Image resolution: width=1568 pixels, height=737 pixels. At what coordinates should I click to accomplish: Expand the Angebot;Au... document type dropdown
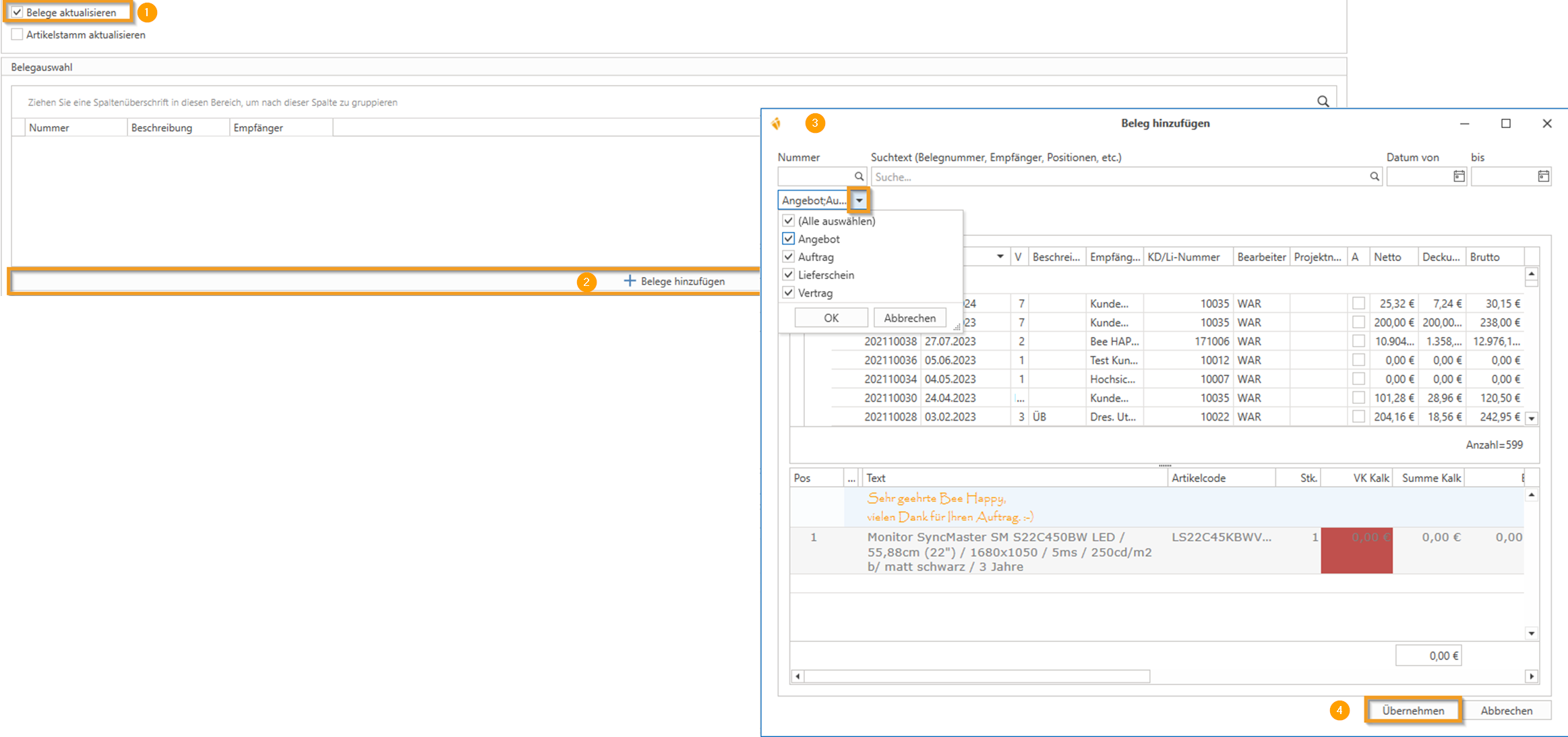pyautogui.click(x=859, y=200)
